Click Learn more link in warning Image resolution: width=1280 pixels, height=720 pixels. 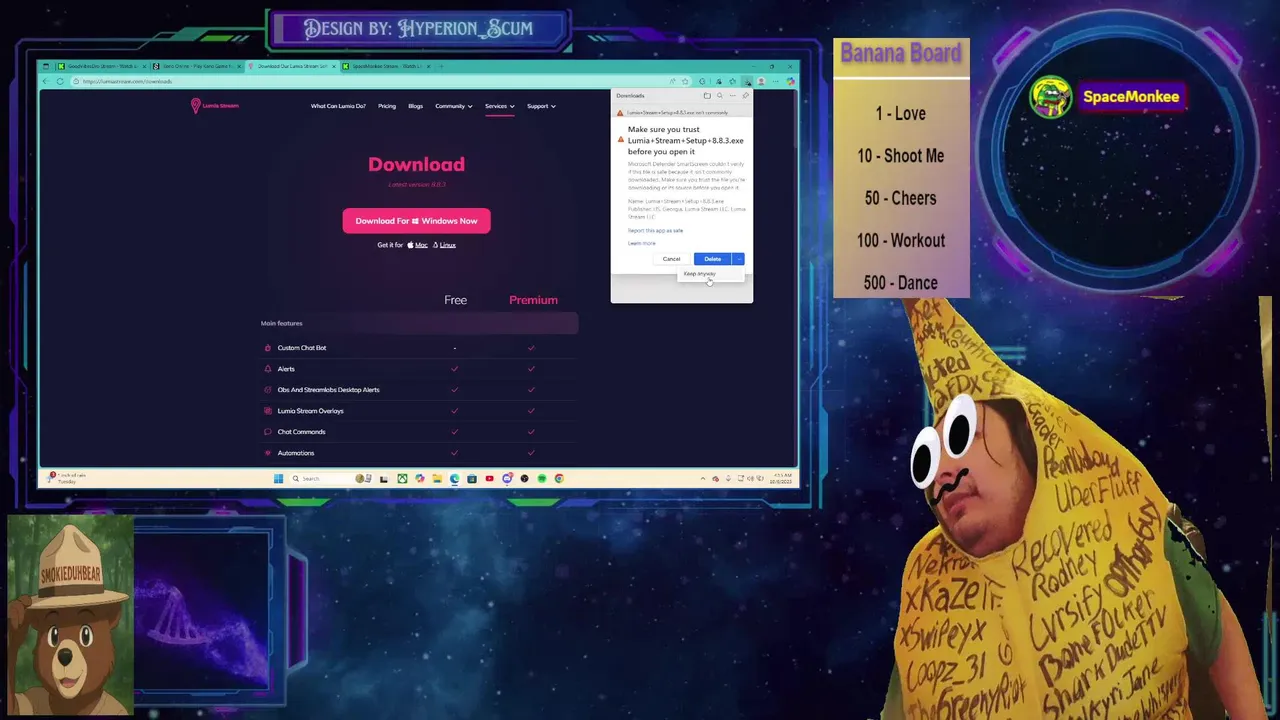point(641,243)
